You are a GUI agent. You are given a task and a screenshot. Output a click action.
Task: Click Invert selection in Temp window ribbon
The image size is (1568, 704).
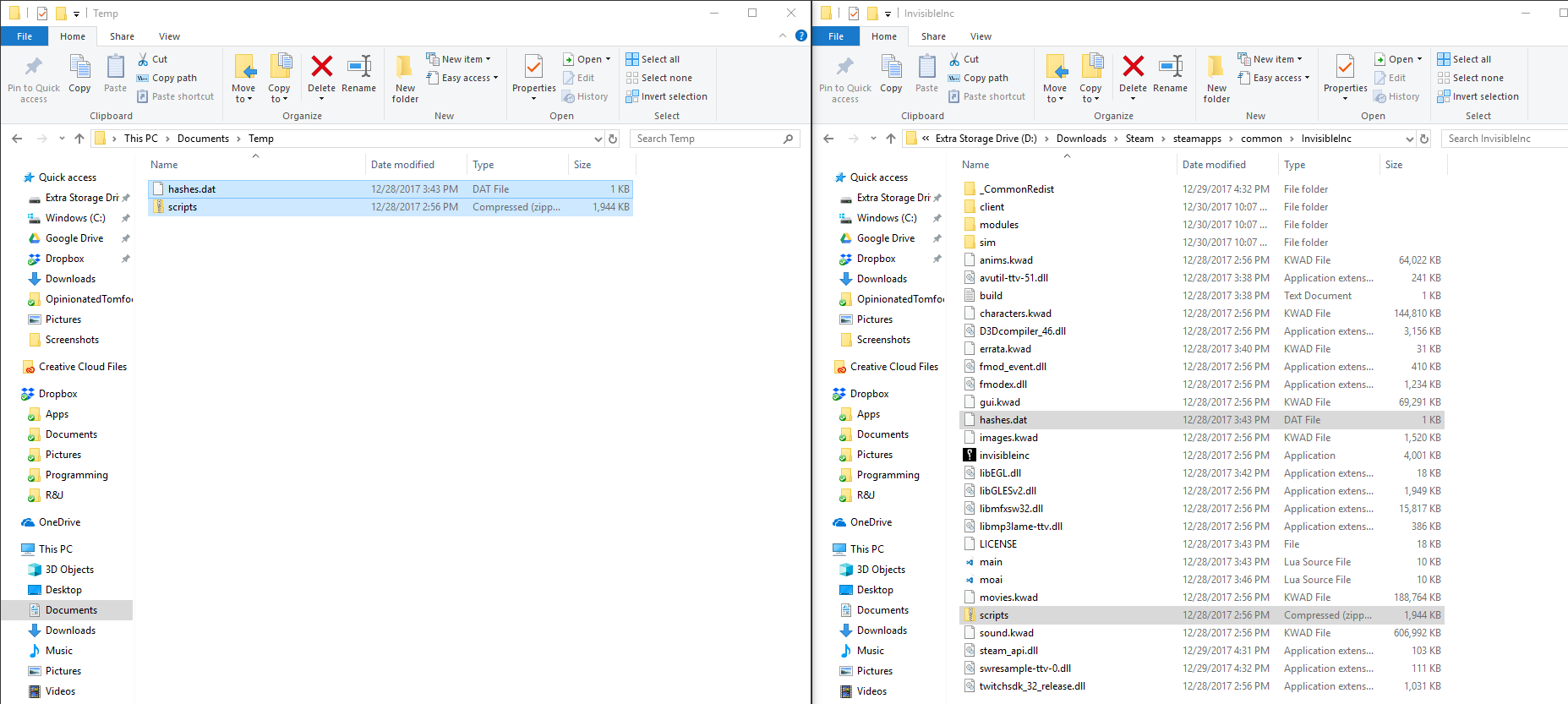tap(666, 96)
